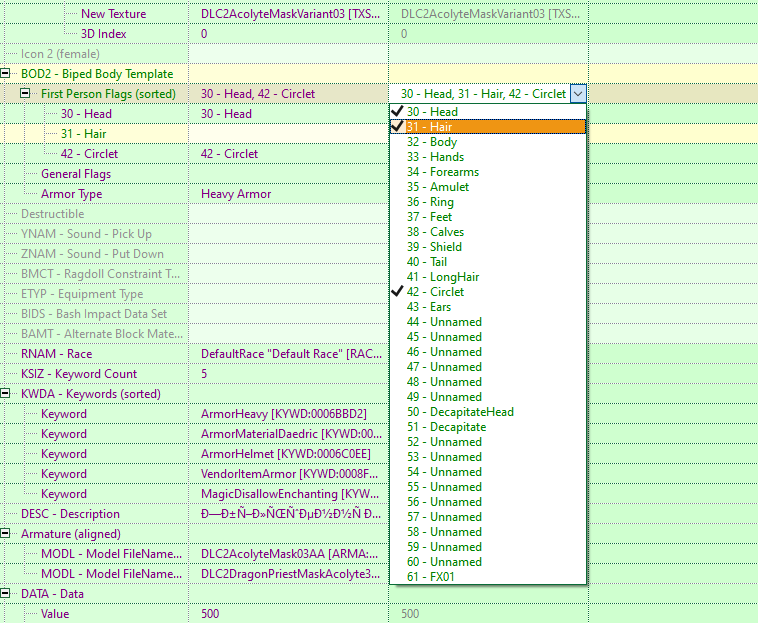The height and width of the screenshot is (623, 758).
Task: Select KSIZ - Keyword Count row
Action: 79,374
